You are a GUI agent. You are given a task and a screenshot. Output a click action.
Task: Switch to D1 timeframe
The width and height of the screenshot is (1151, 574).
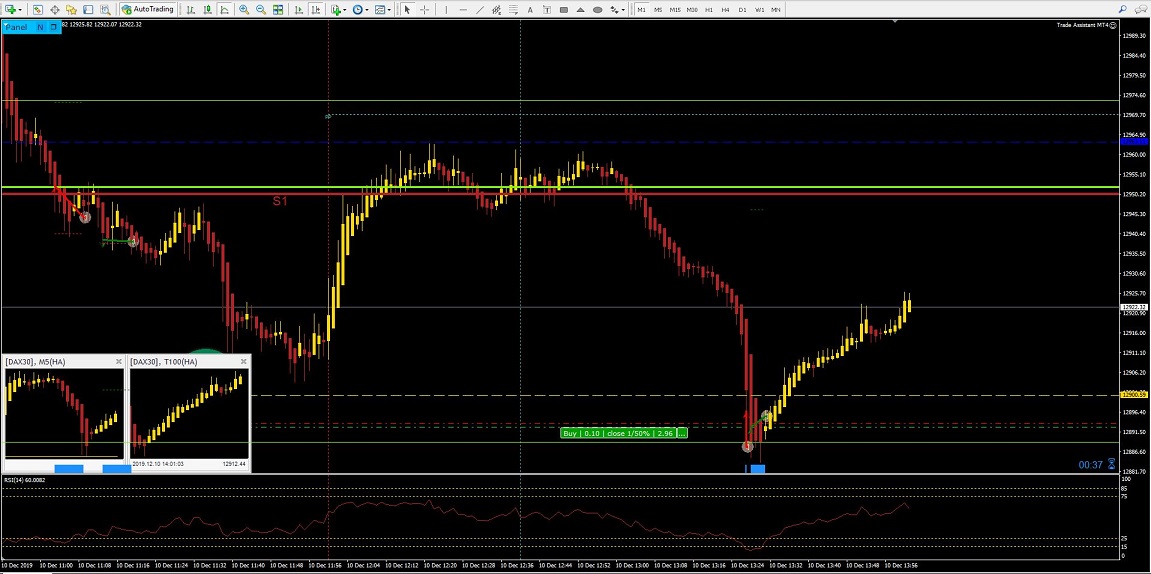pyautogui.click(x=742, y=10)
